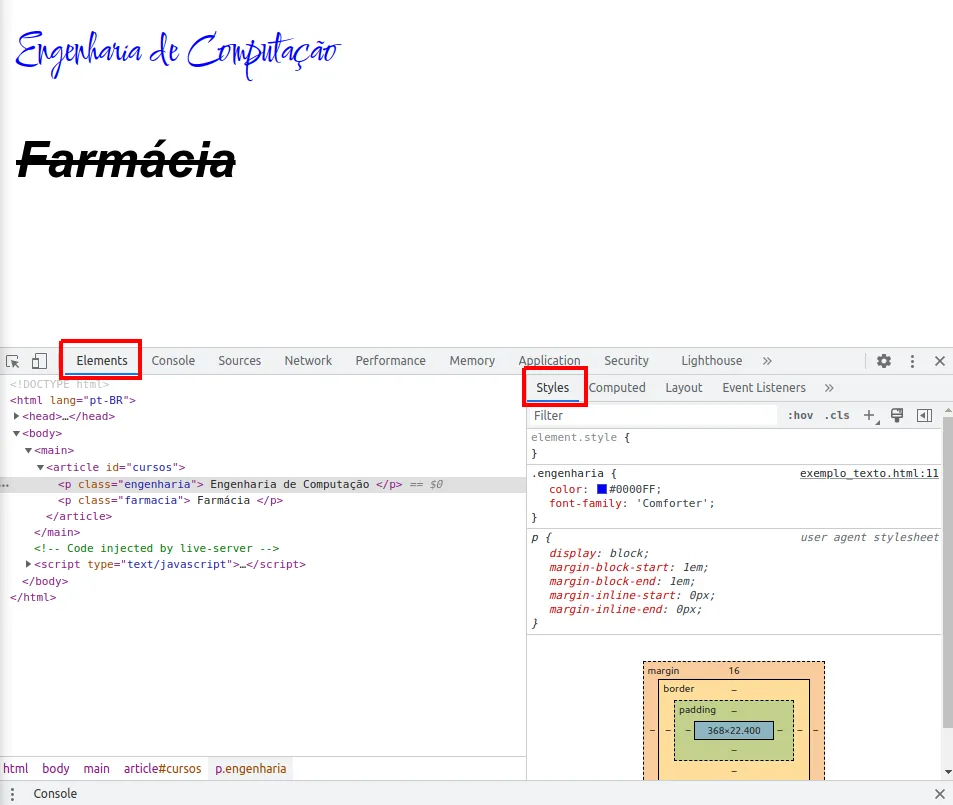Image resolution: width=953 pixels, height=805 pixels.
Task: Toggle :hov element state panel
Action: (800, 415)
